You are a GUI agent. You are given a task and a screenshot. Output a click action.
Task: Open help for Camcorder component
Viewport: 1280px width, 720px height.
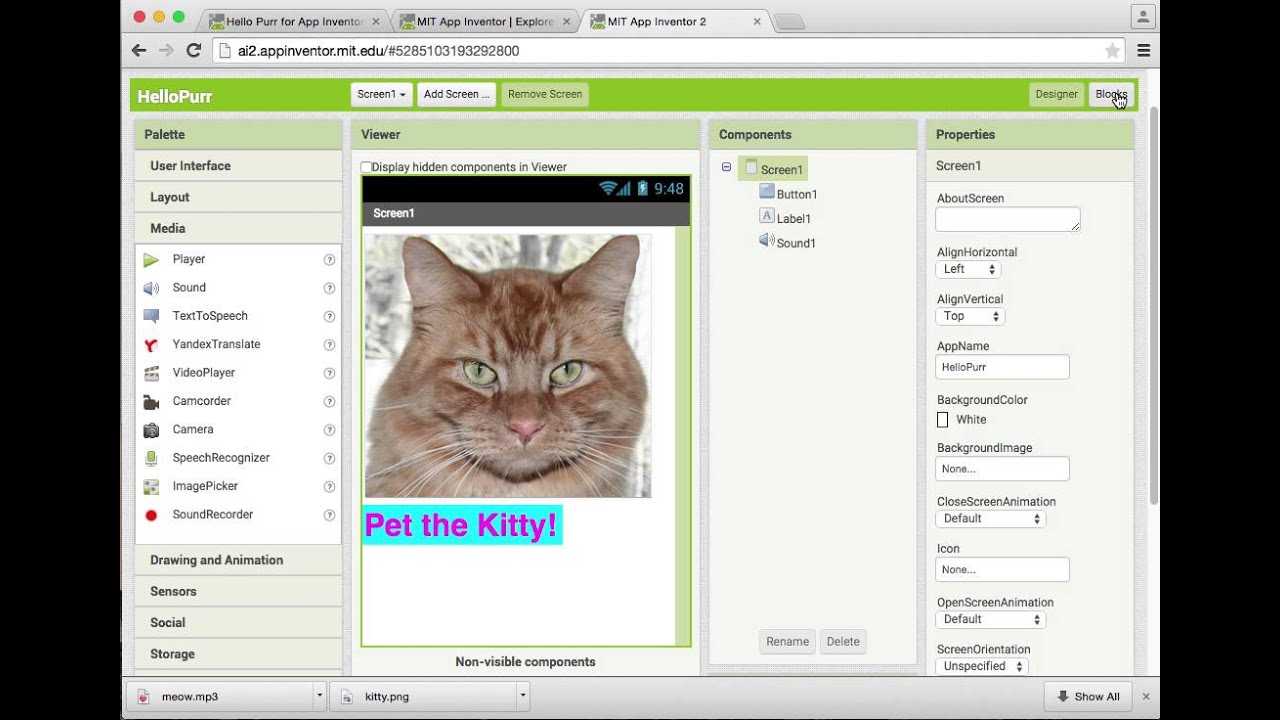pos(329,401)
